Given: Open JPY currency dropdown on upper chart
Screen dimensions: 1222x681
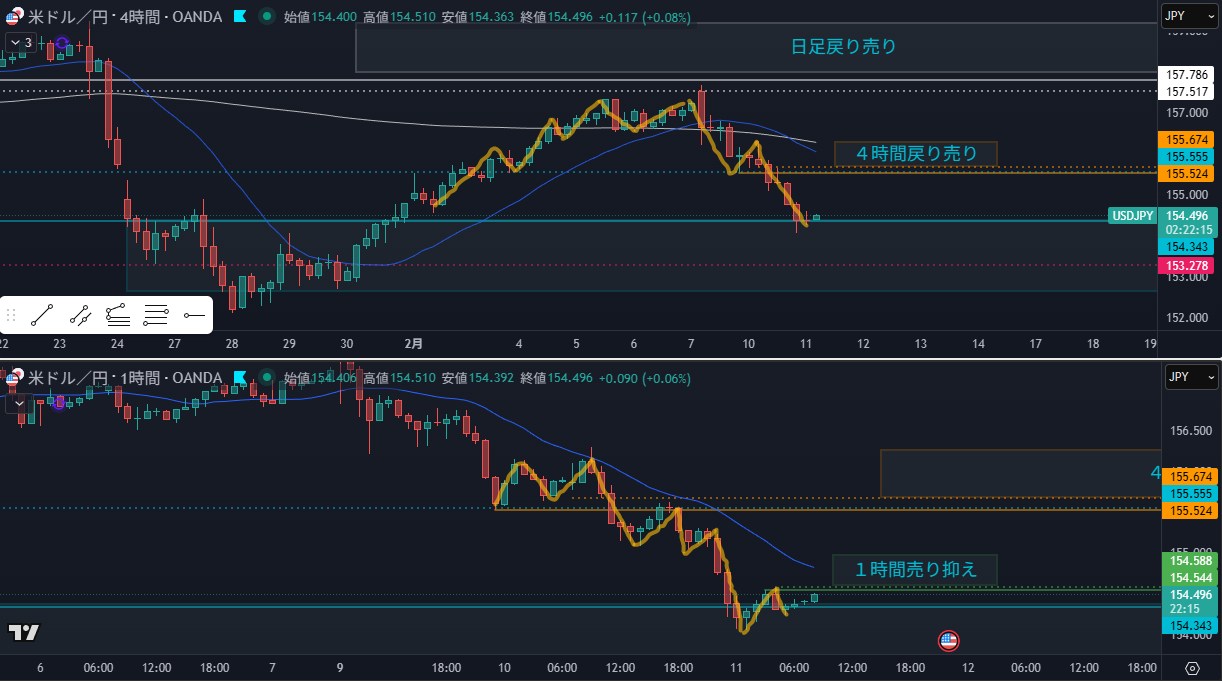Looking at the screenshot, I should tap(1190, 15).
